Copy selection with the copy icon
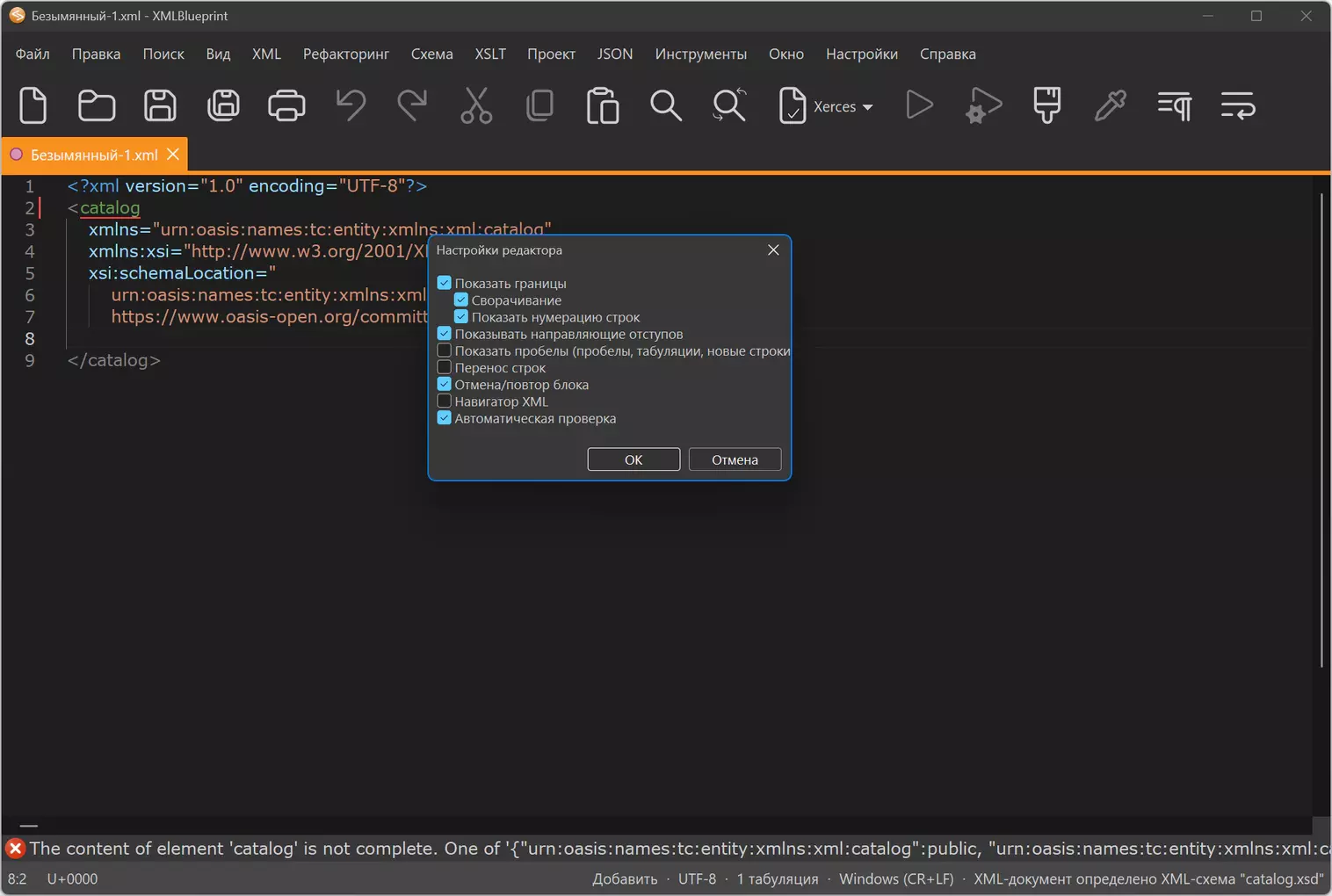Screen dimensions: 1332x896 click(539, 106)
